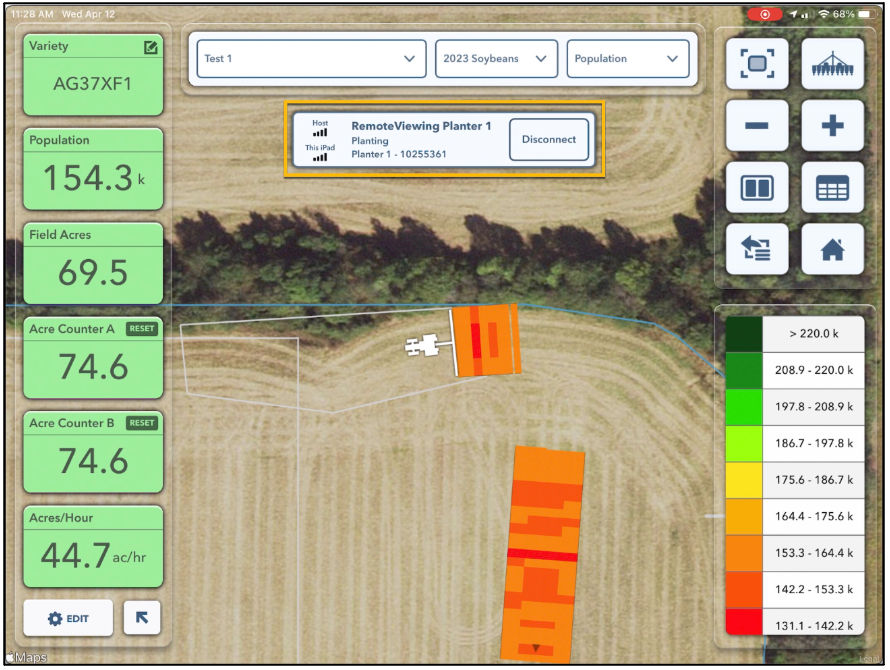Tap the This iPad signal strength bars
Screen dimensions: 890x670
pos(320,157)
